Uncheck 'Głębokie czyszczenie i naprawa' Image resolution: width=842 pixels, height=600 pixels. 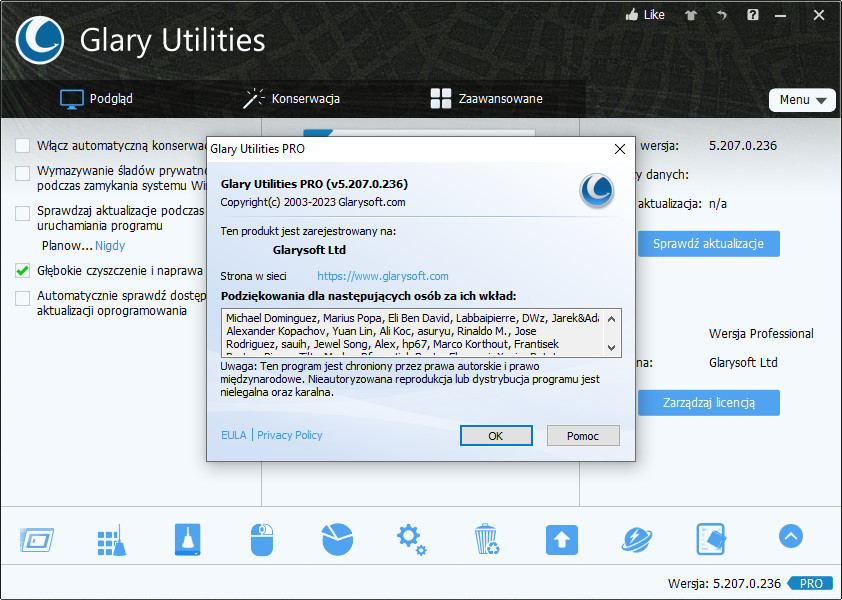point(23,270)
